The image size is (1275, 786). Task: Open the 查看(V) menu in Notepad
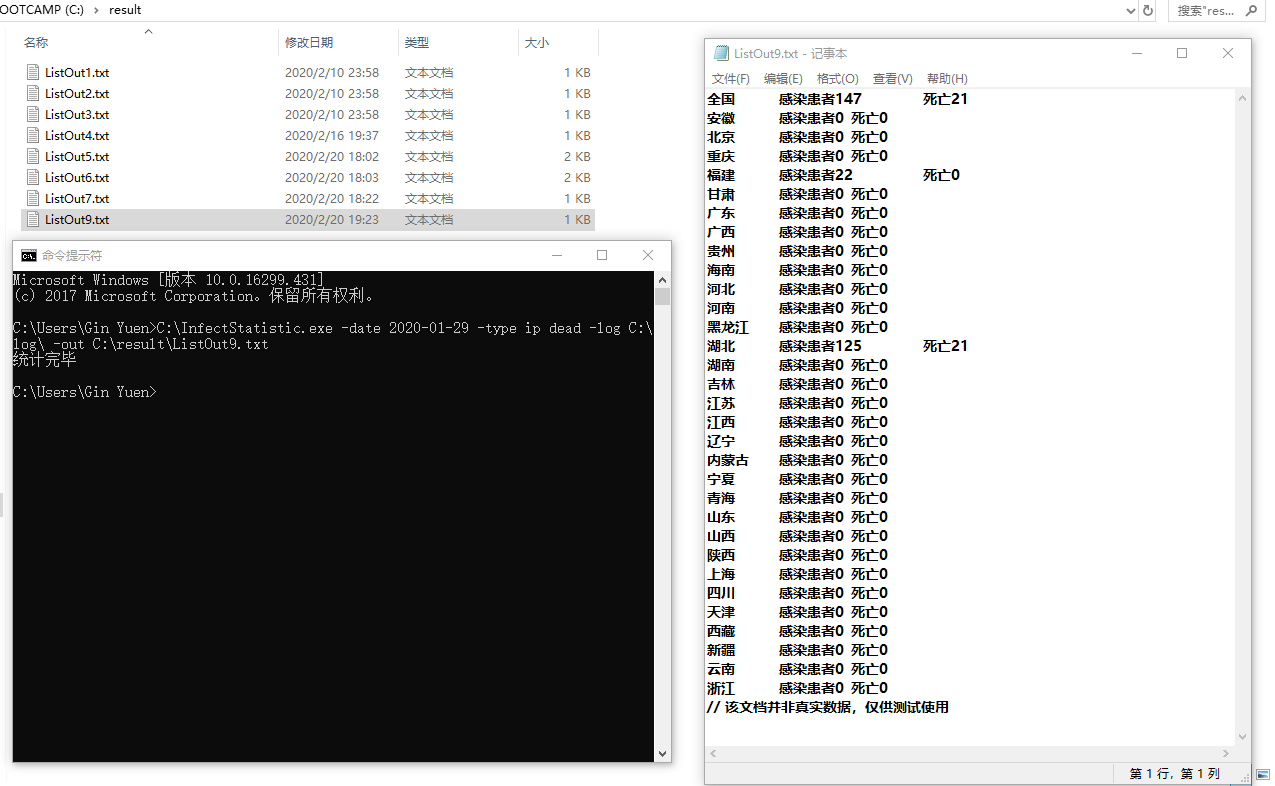click(x=892, y=78)
